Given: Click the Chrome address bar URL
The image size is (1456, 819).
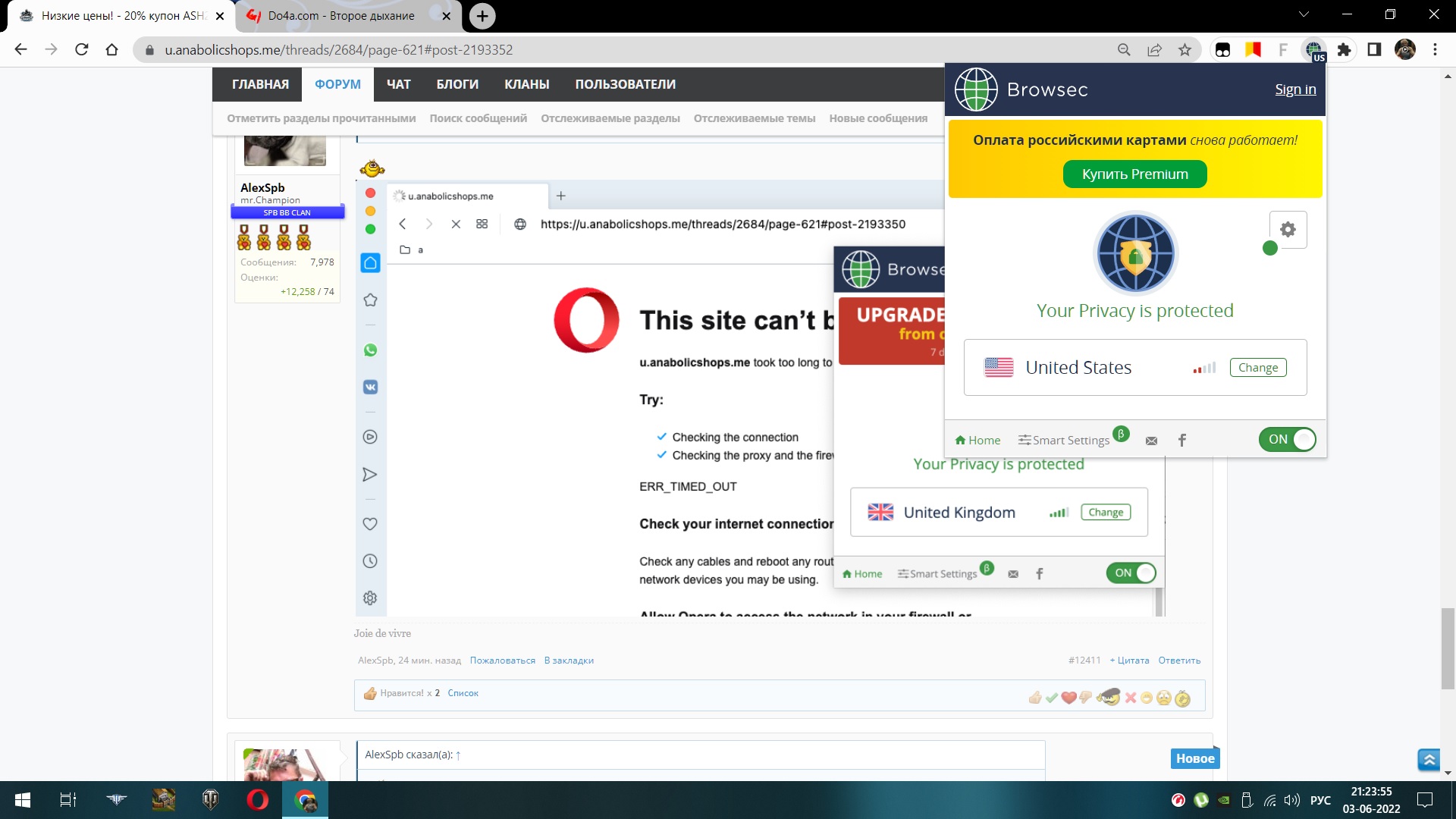Looking at the screenshot, I should click(338, 50).
